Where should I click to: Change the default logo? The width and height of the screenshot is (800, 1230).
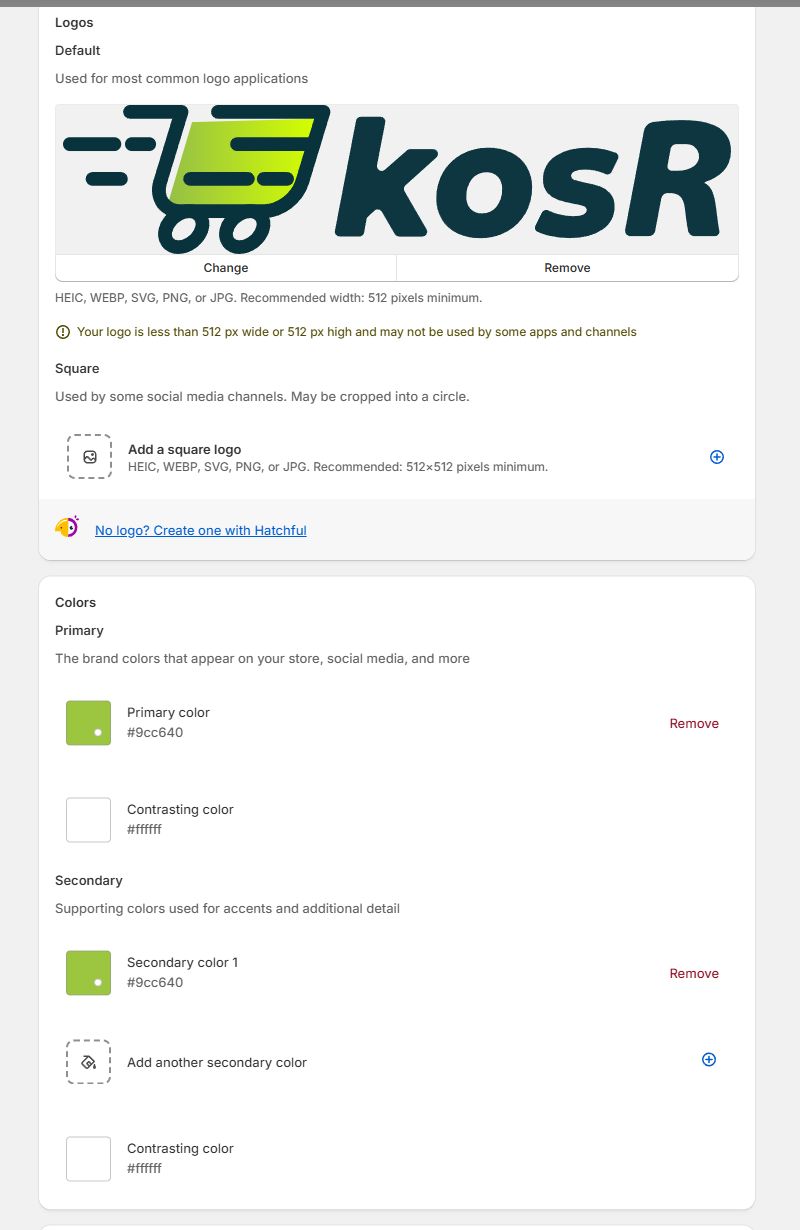coord(226,268)
